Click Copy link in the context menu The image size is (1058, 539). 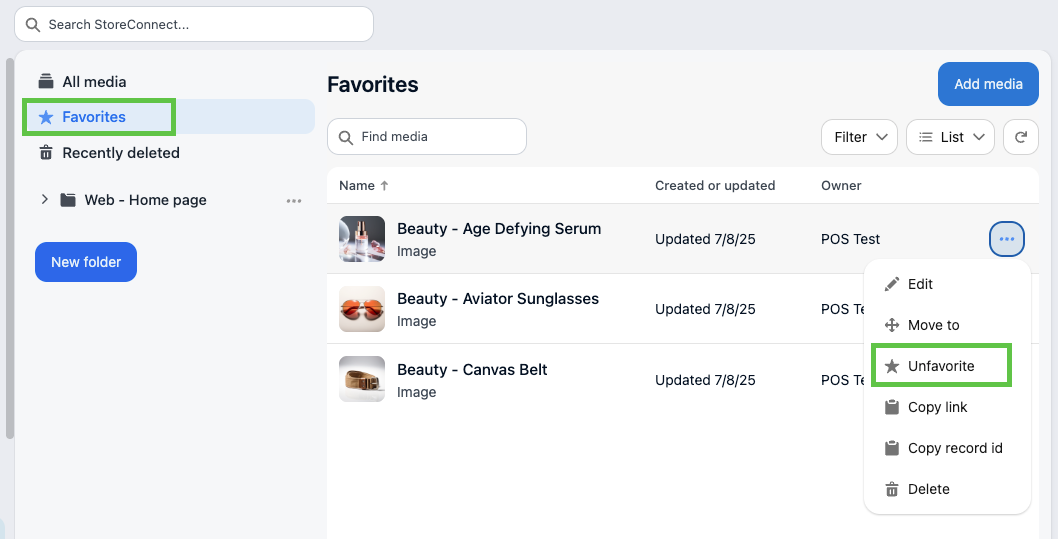pos(937,407)
